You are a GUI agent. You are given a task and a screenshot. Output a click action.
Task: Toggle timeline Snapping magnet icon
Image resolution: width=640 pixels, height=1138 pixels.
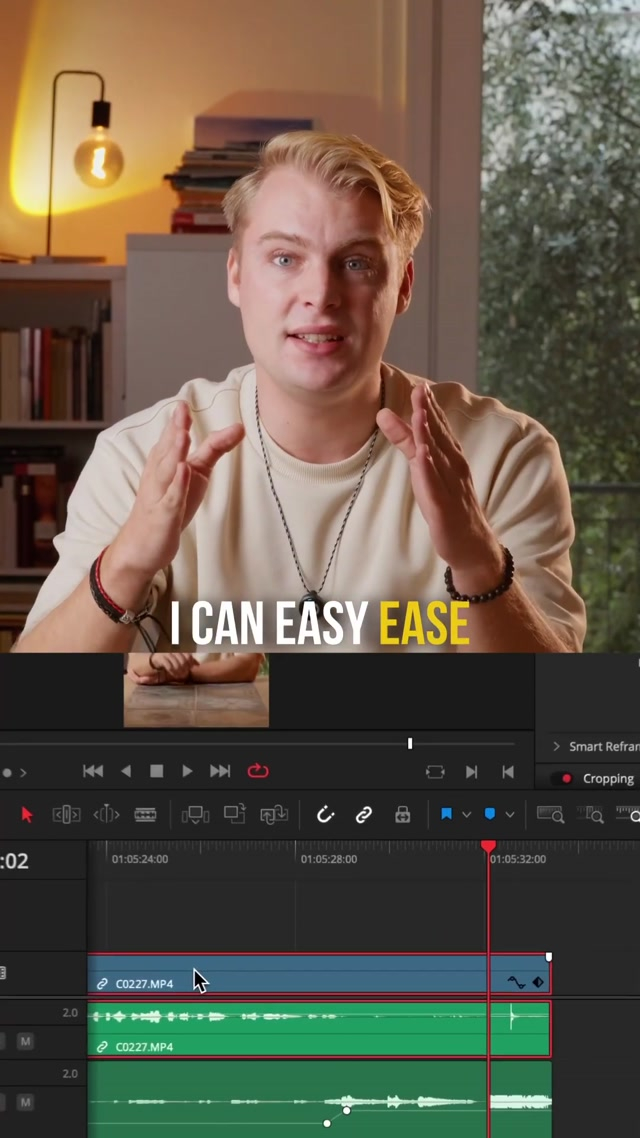[x=325, y=814]
